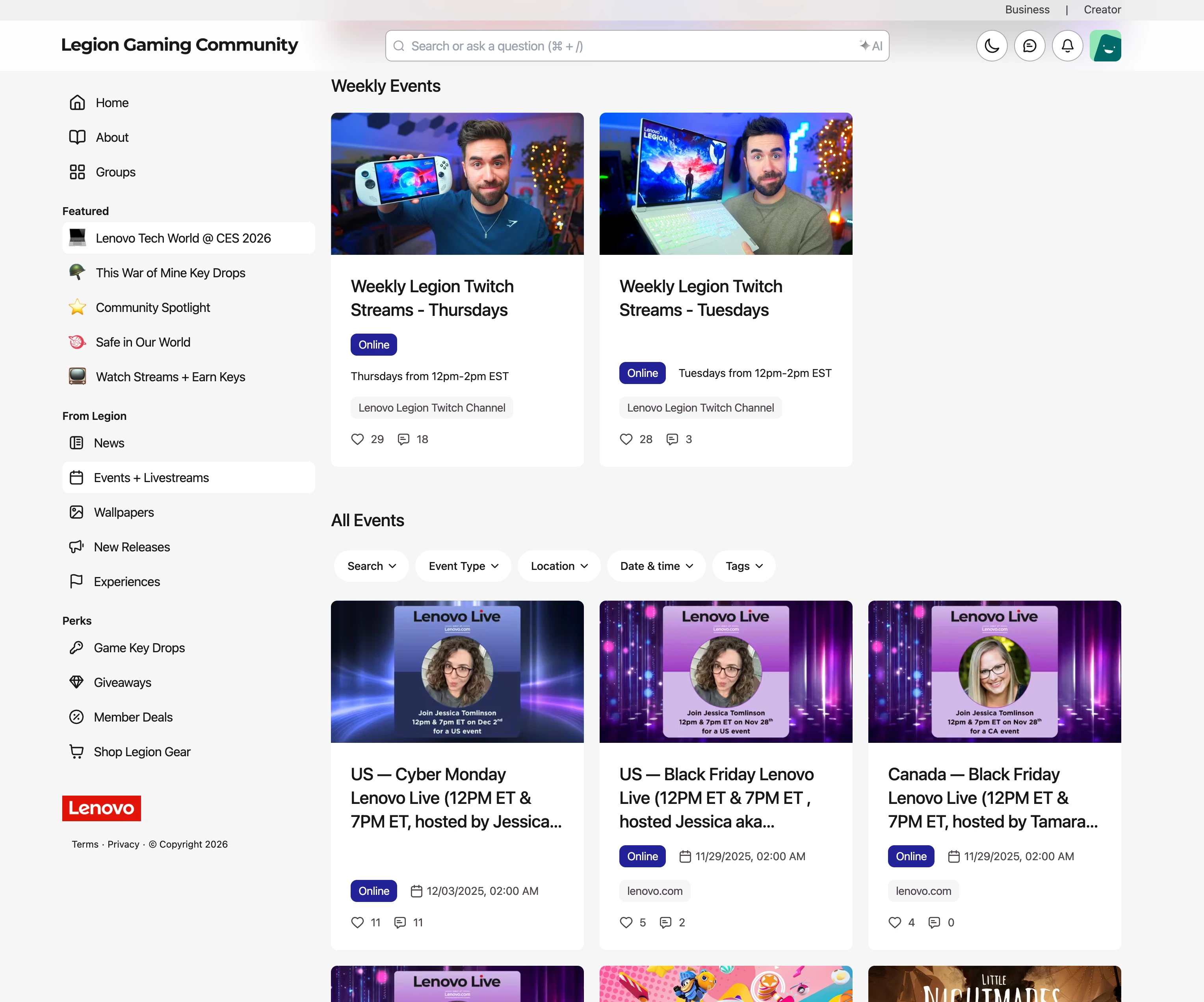This screenshot has height=1002, width=1204.
Task: Open the messages chat icon
Action: tap(1029, 46)
